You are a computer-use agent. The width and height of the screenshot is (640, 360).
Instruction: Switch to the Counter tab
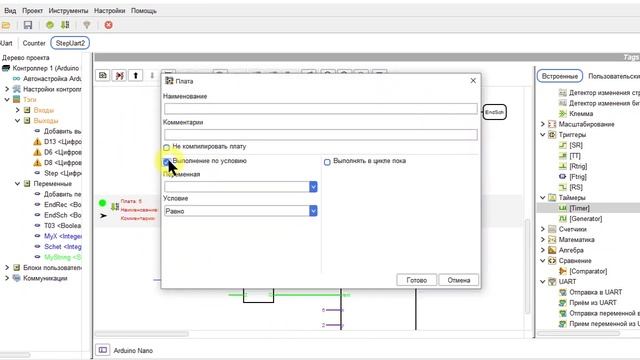pos(34,43)
